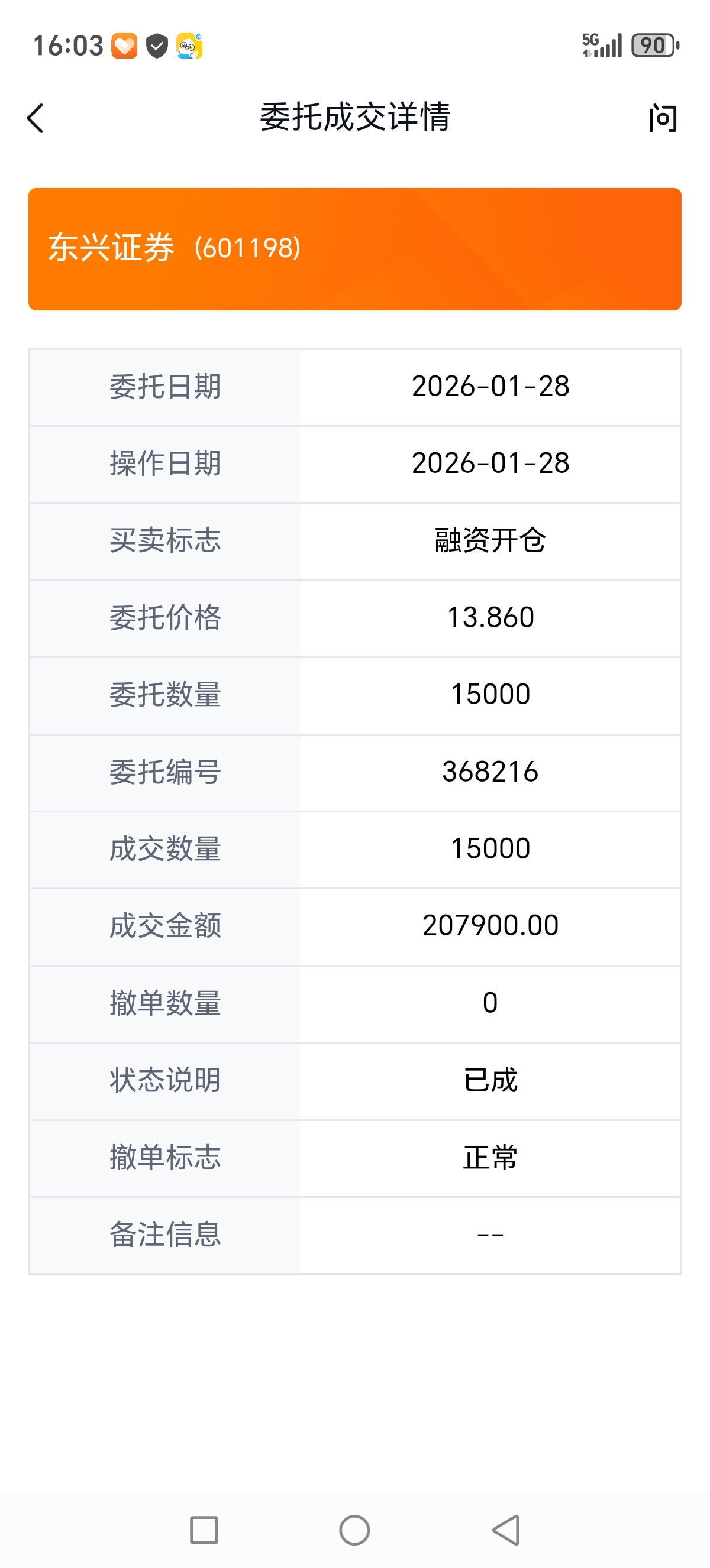710x1568 pixels.
Task: Tap the Android home circle button
Action: pyautogui.click(x=354, y=1530)
